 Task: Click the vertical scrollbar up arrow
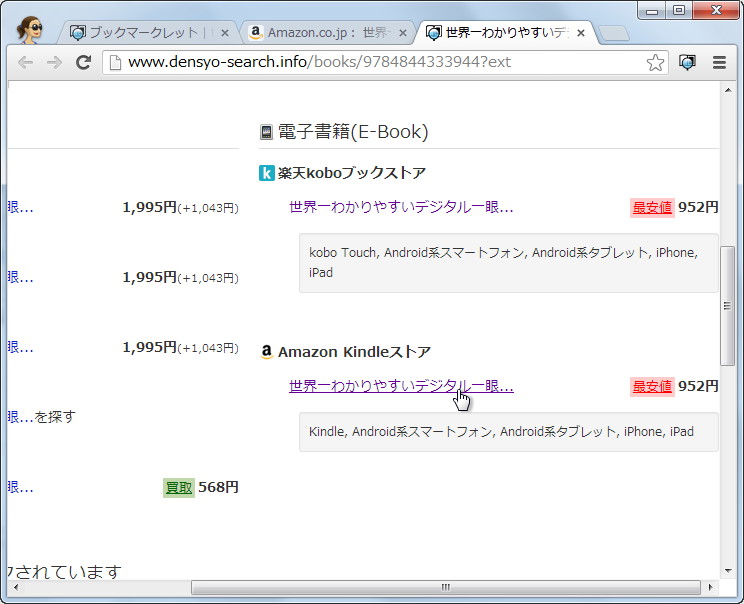[x=728, y=90]
